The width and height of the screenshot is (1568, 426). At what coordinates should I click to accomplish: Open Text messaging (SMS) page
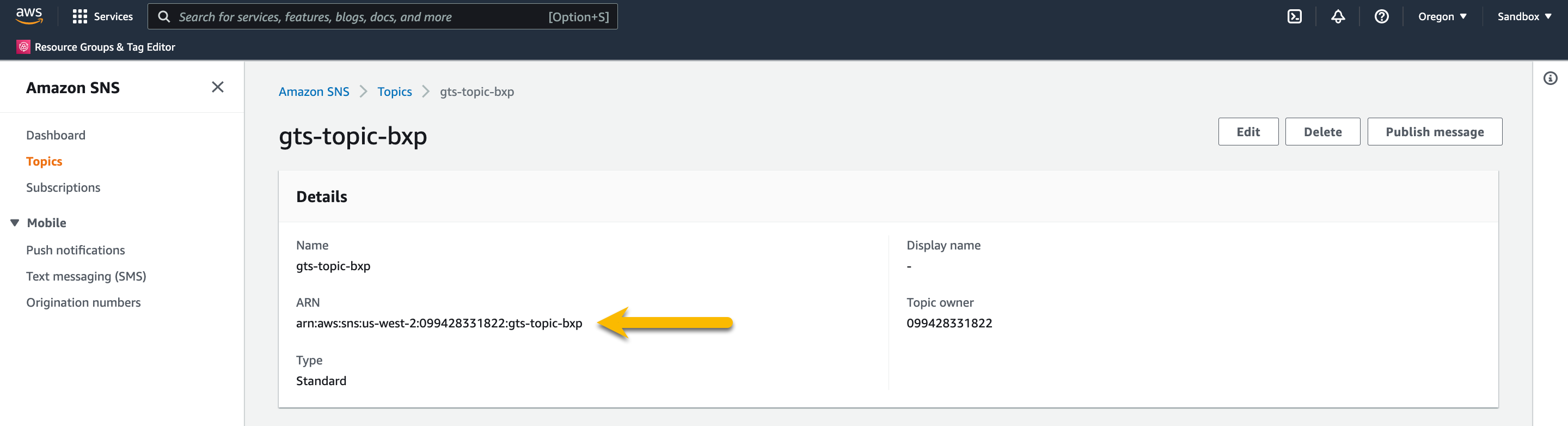(86, 276)
